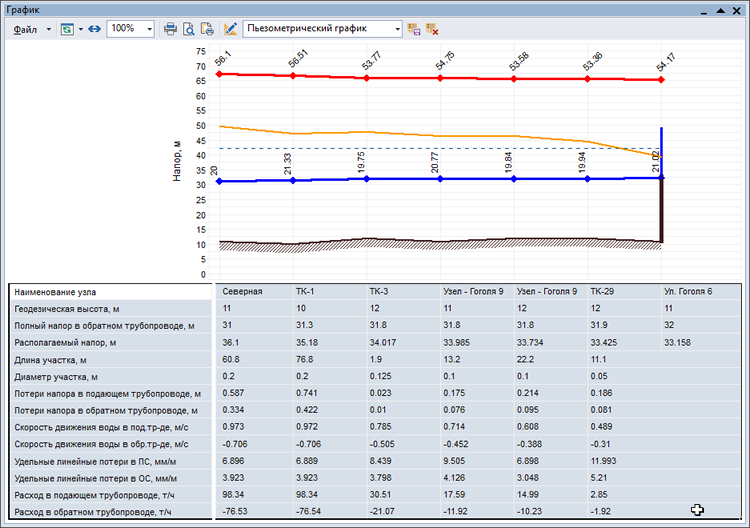This screenshot has width=750, height=528.
Task: Open the zoom percentage dropdown arrow
Action: click(x=149, y=29)
